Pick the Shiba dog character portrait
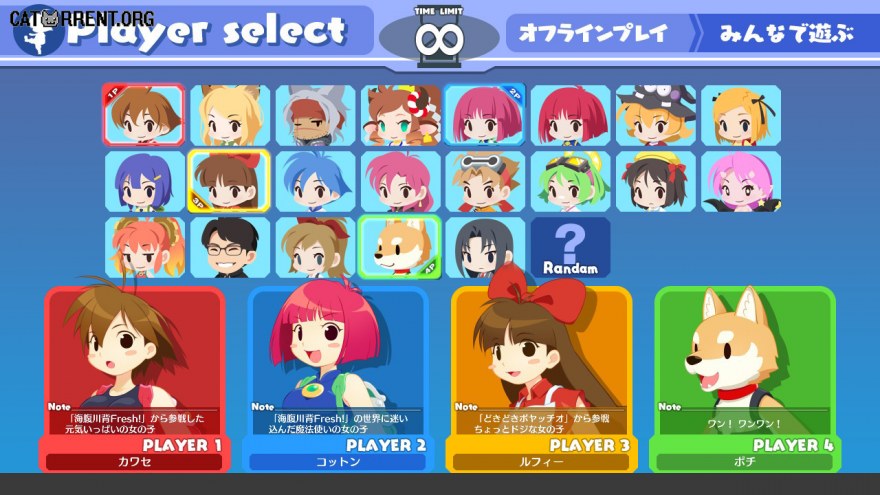Screen dimensions: 880x495 [400, 248]
